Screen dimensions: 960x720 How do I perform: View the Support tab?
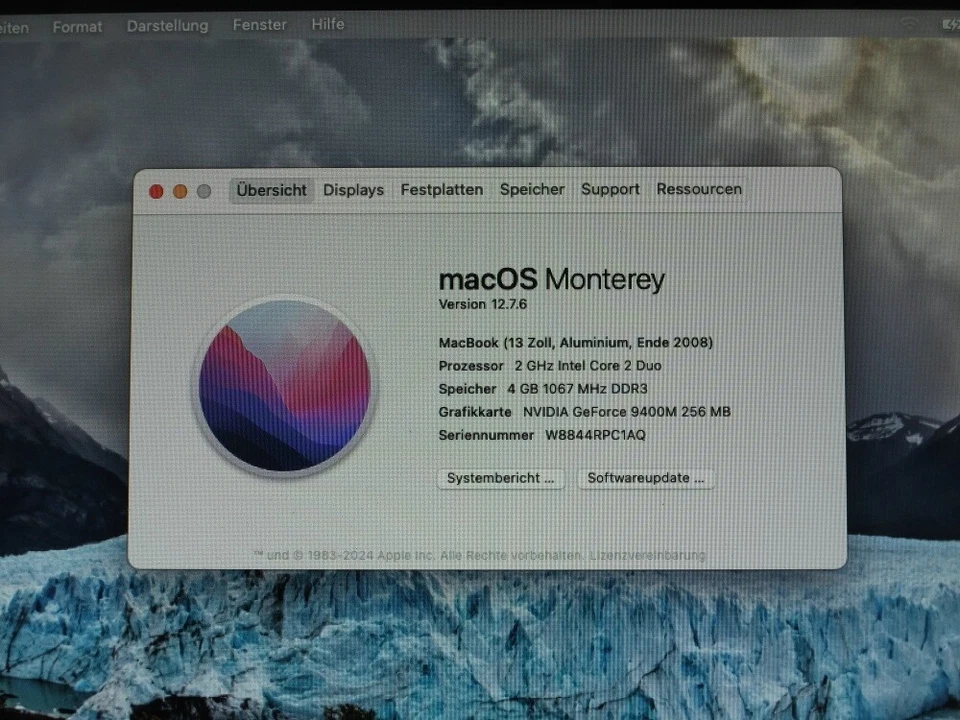(610, 190)
